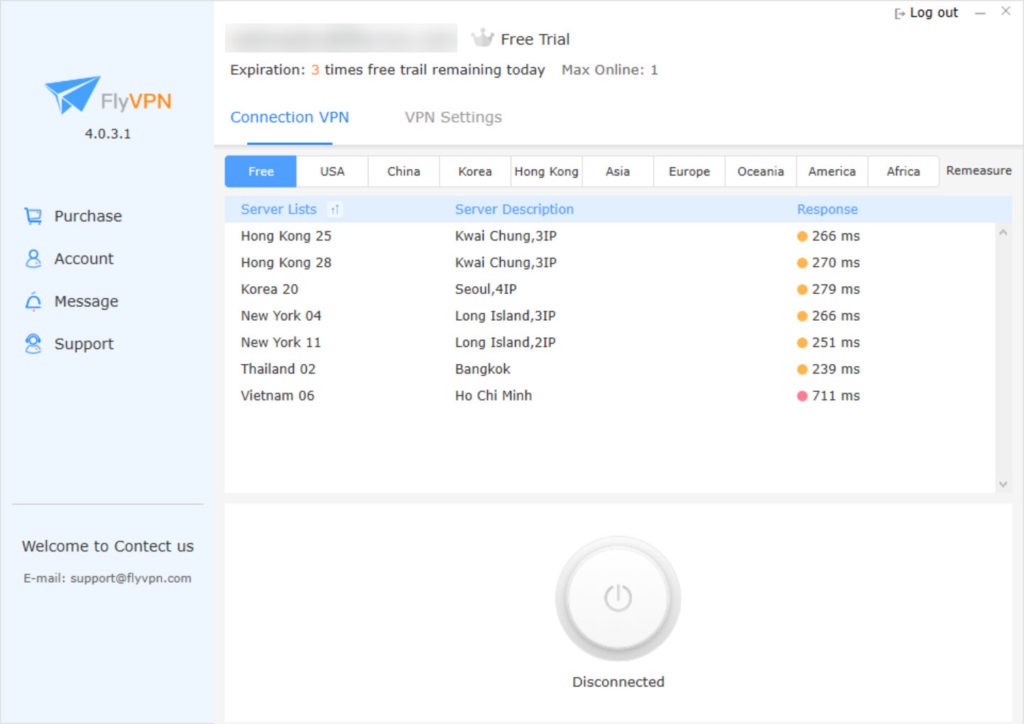Viewport: 1024px width, 724px height.
Task: Click the sort icon beside Server Lists
Action: click(x=334, y=210)
